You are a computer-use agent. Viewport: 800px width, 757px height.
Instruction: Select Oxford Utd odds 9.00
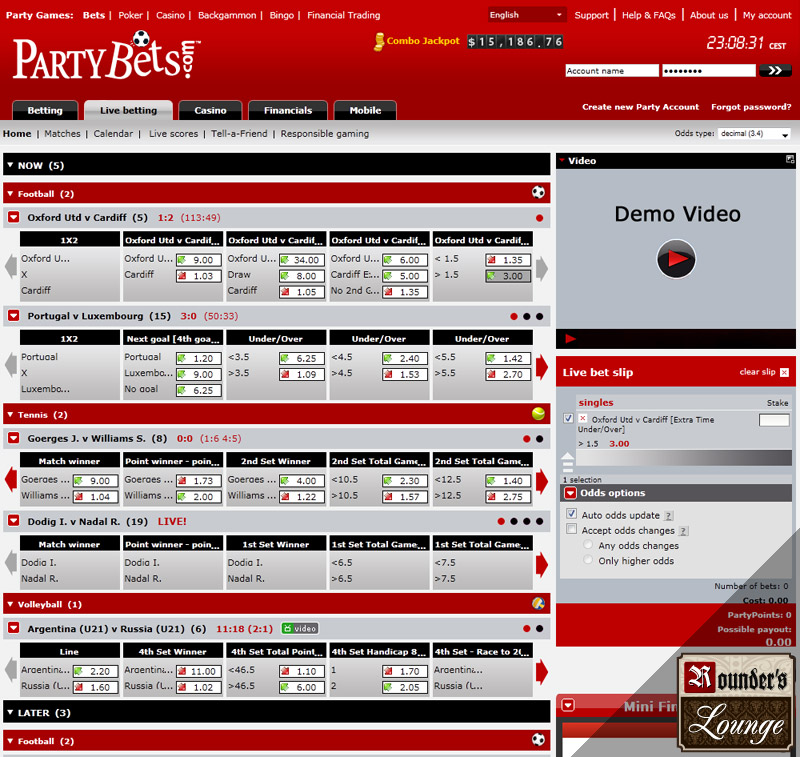[198, 260]
